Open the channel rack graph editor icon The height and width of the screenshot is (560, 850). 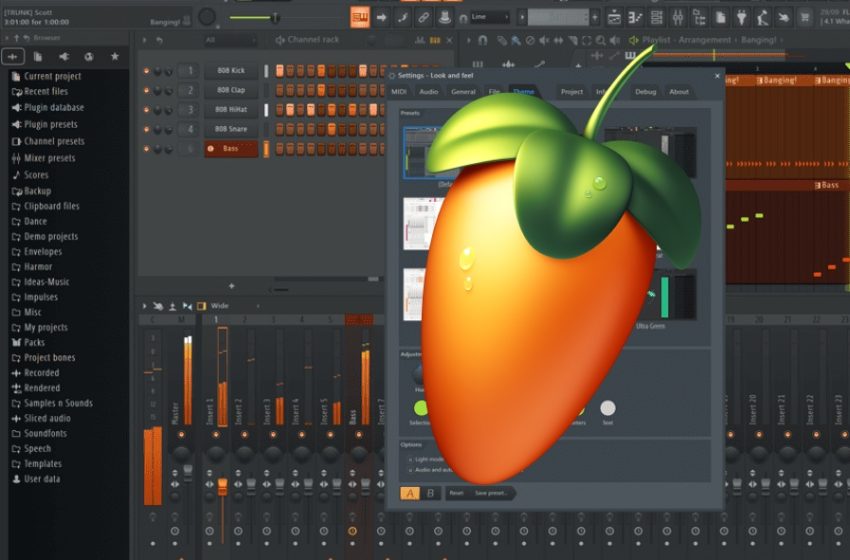point(420,40)
